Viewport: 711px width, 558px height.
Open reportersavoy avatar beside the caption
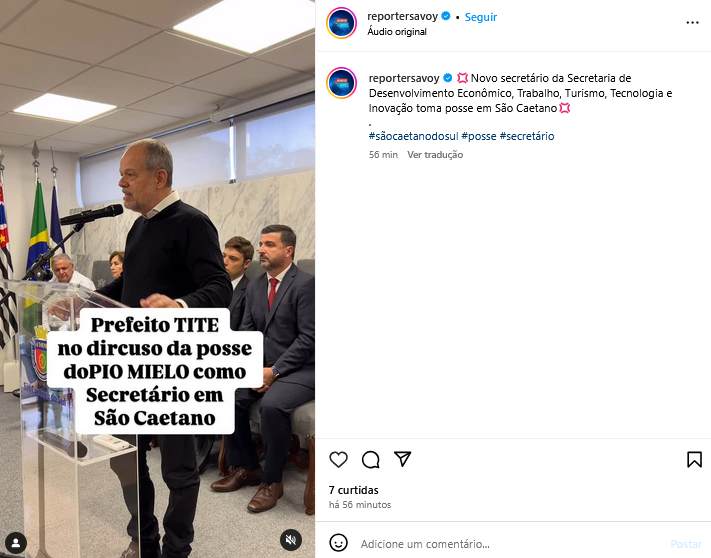click(341, 83)
